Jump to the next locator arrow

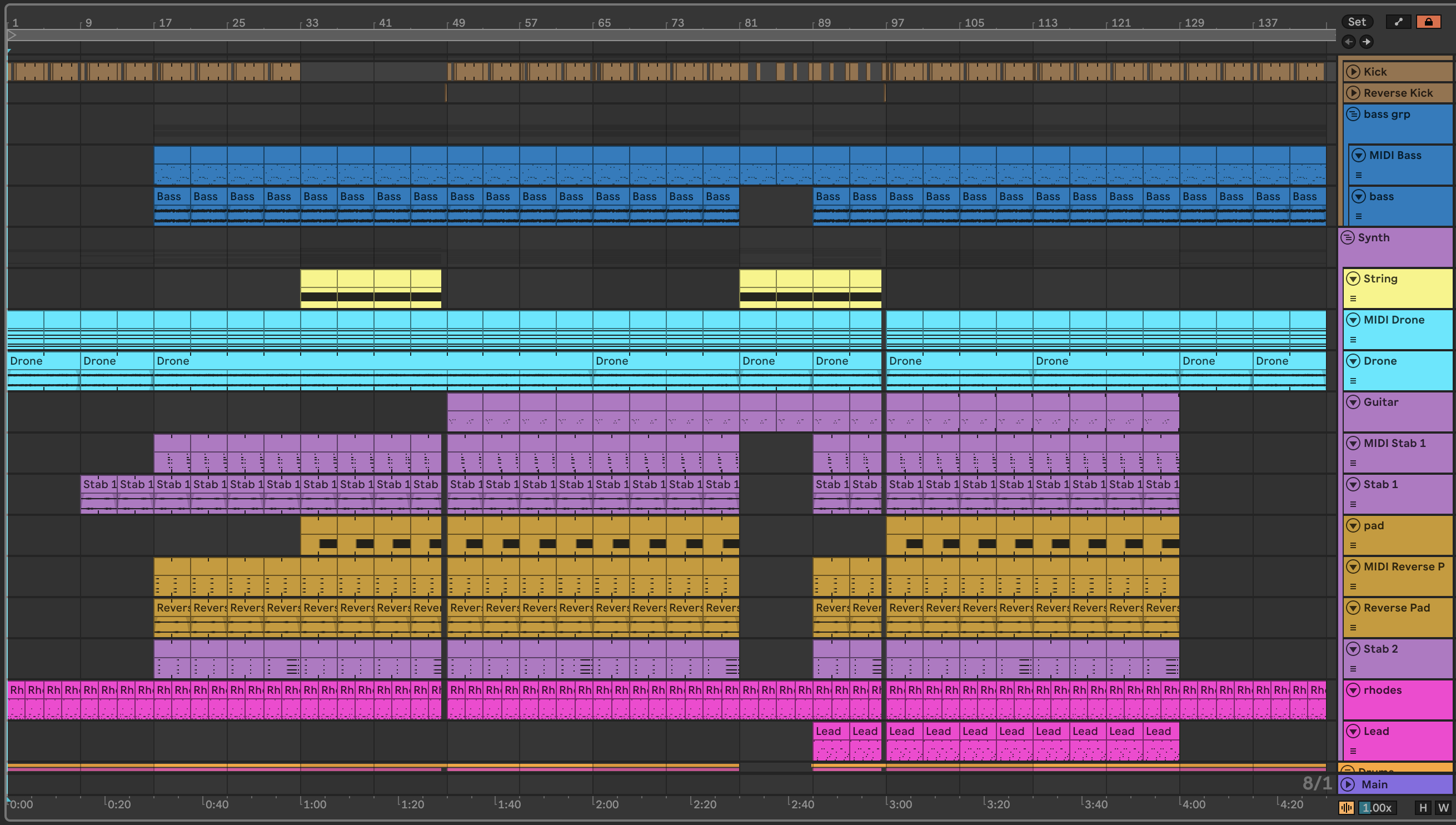[1366, 41]
